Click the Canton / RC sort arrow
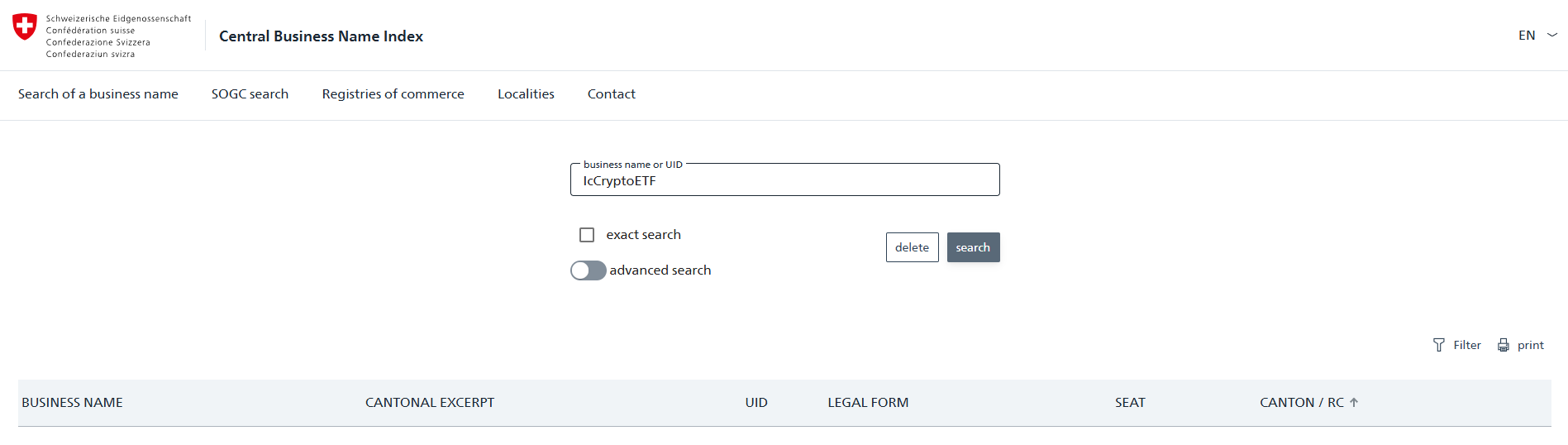The width and height of the screenshot is (1568, 445). click(x=1354, y=402)
